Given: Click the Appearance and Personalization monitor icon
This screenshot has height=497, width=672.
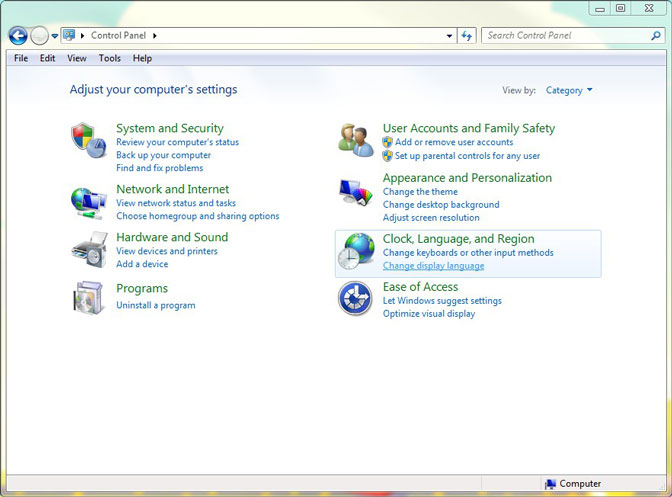Looking at the screenshot, I should 356,192.
